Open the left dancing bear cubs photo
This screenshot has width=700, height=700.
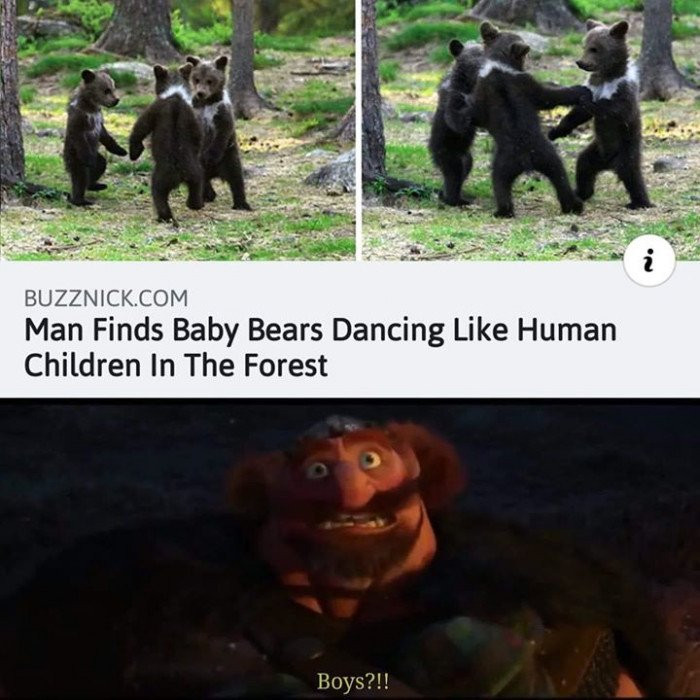[x=178, y=130]
